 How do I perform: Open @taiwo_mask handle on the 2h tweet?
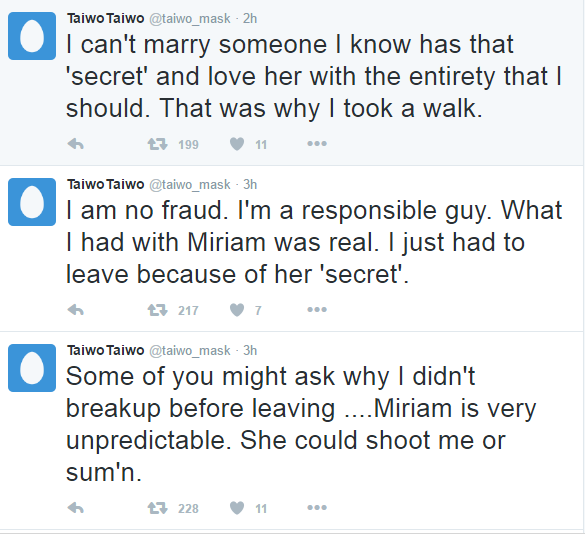coord(190,19)
